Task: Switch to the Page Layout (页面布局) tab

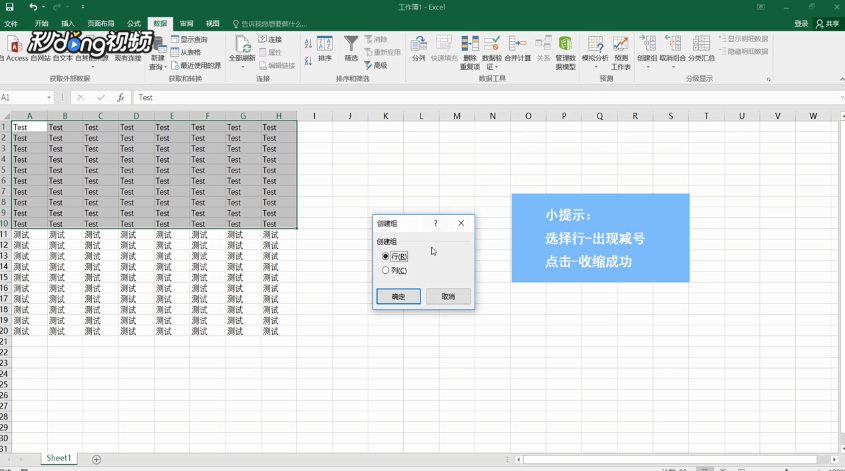Action: tap(101, 24)
